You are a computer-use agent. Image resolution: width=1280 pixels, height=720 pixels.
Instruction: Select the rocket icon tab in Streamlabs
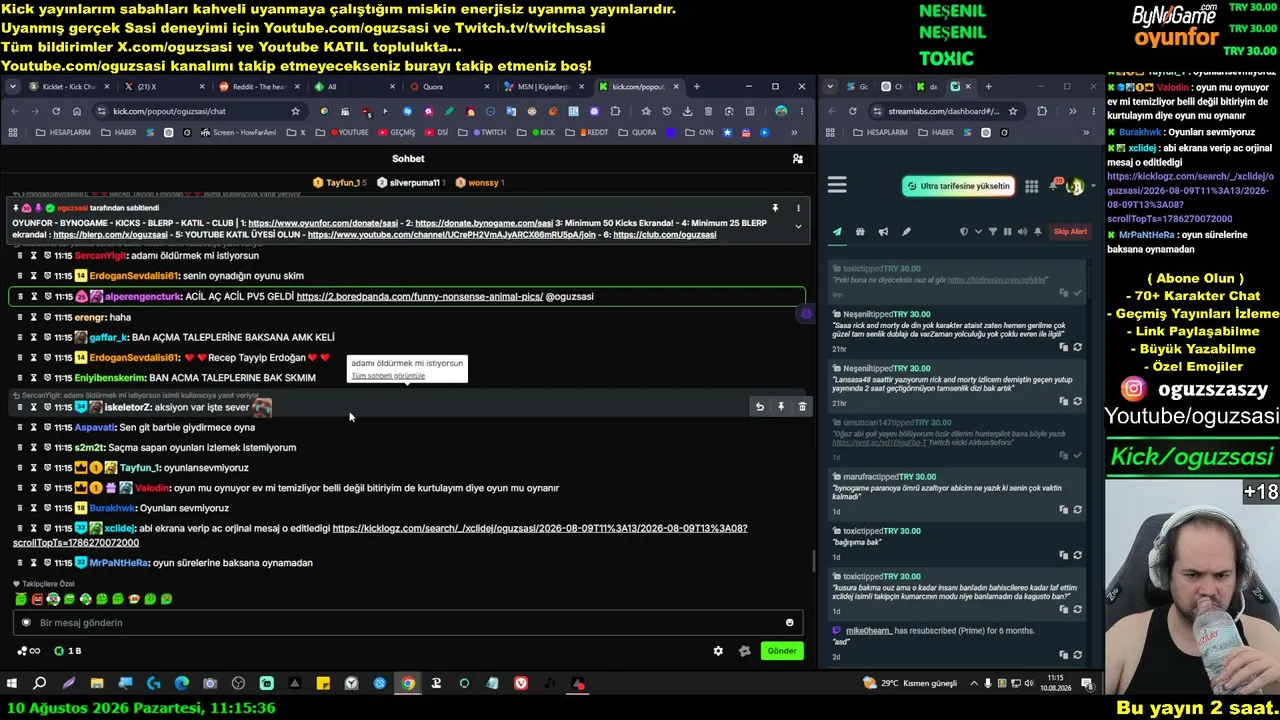coord(906,232)
